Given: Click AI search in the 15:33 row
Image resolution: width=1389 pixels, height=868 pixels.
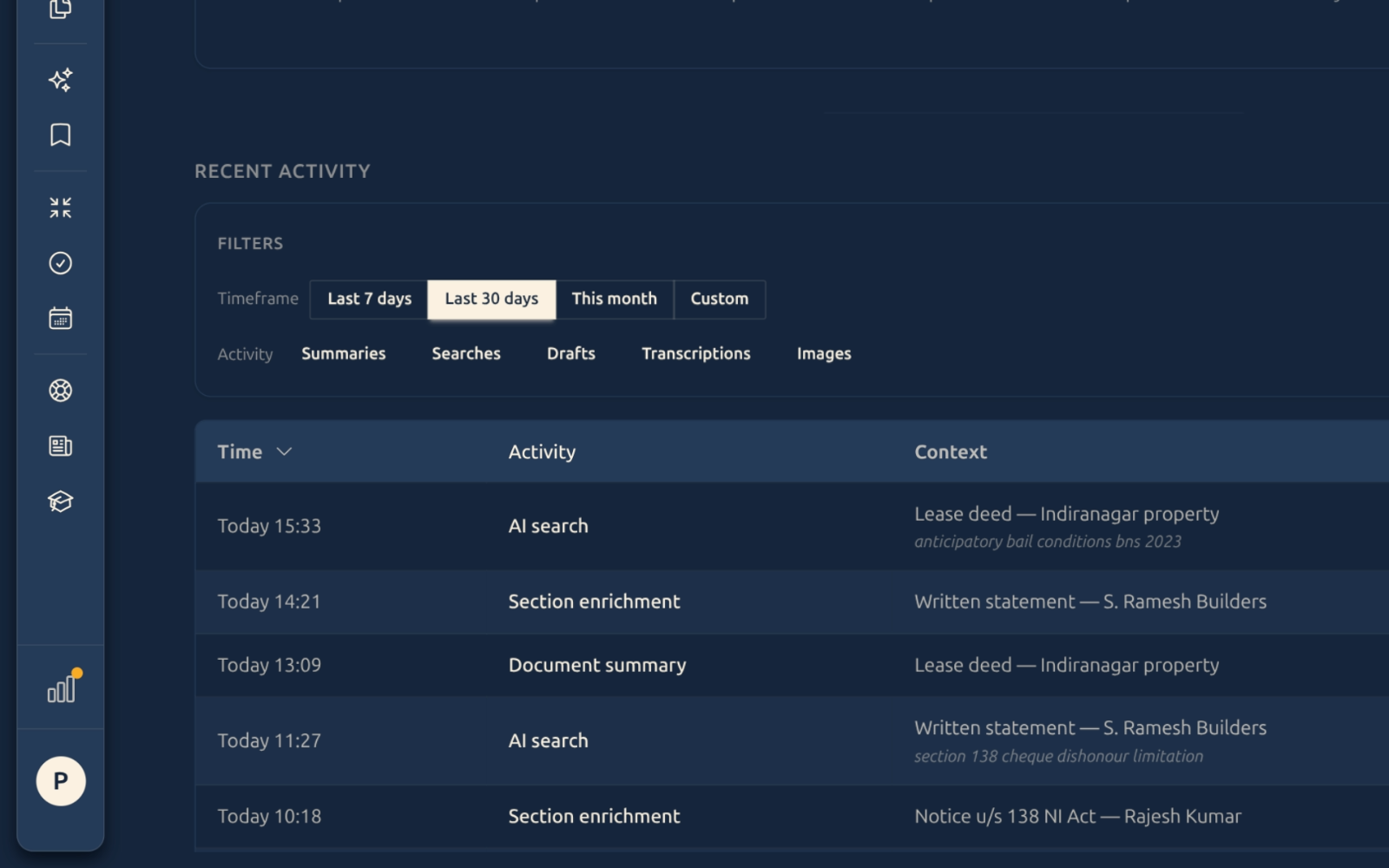Looking at the screenshot, I should [548, 526].
